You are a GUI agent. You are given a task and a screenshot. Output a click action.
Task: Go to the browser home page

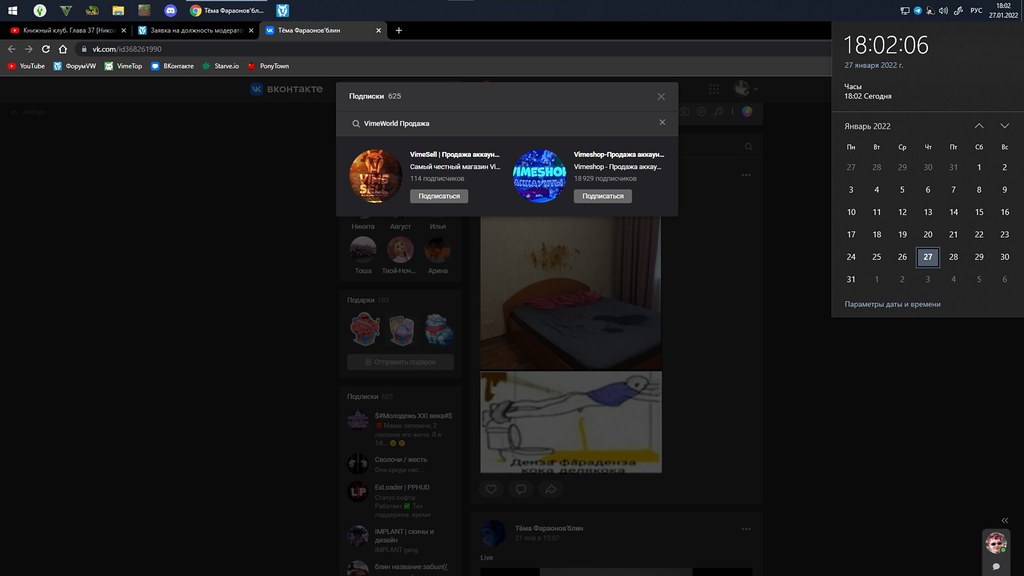pyautogui.click(x=65, y=49)
